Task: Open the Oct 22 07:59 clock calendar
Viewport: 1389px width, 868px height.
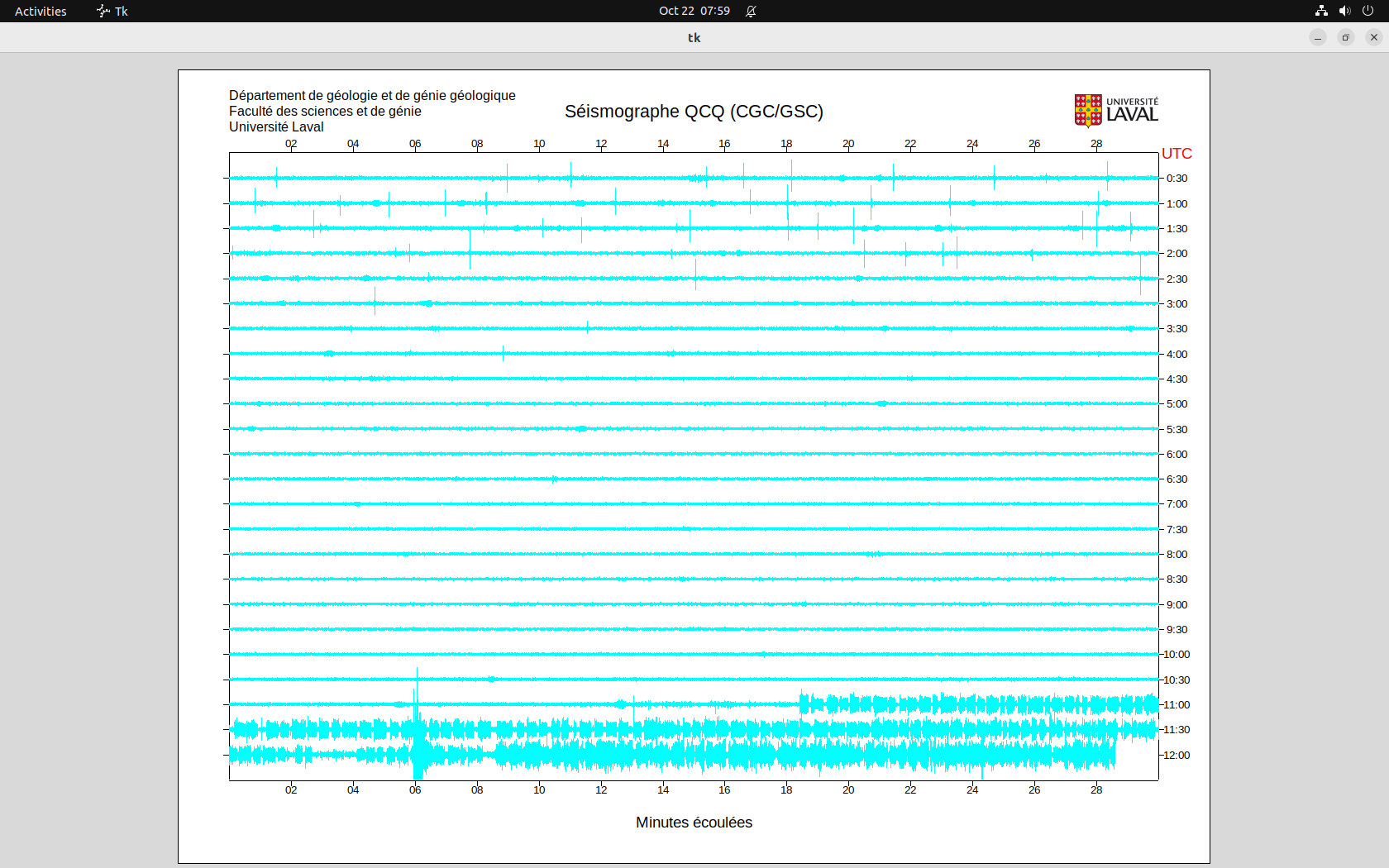Action: pyautogui.click(x=694, y=11)
